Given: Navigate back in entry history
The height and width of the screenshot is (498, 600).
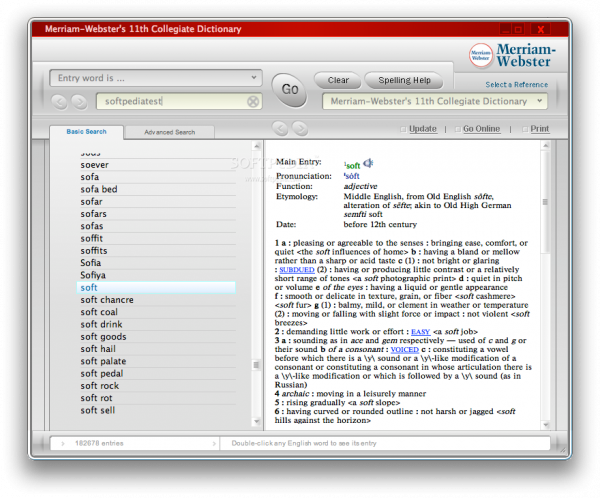Looking at the screenshot, I should pyautogui.click(x=280, y=129).
